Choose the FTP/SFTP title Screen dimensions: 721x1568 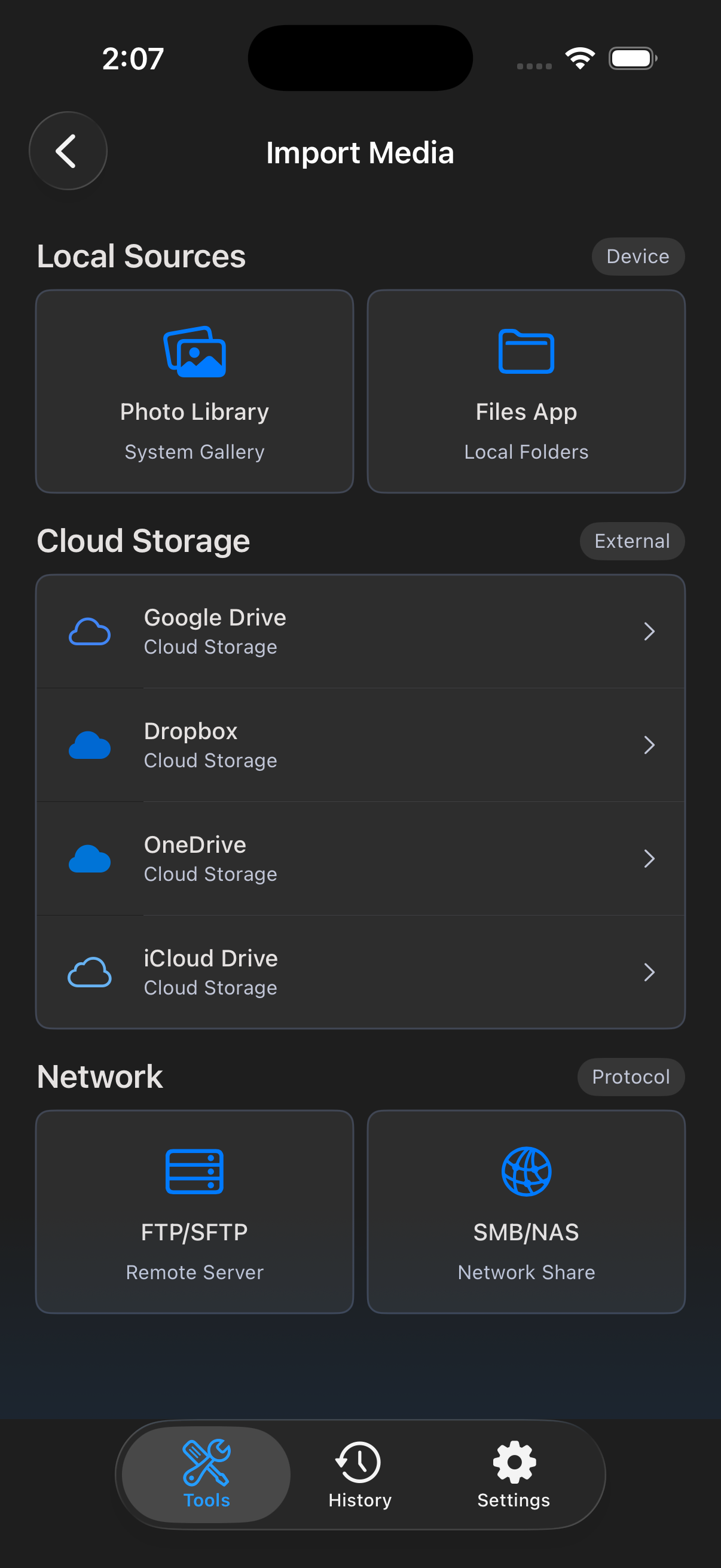(195, 1233)
